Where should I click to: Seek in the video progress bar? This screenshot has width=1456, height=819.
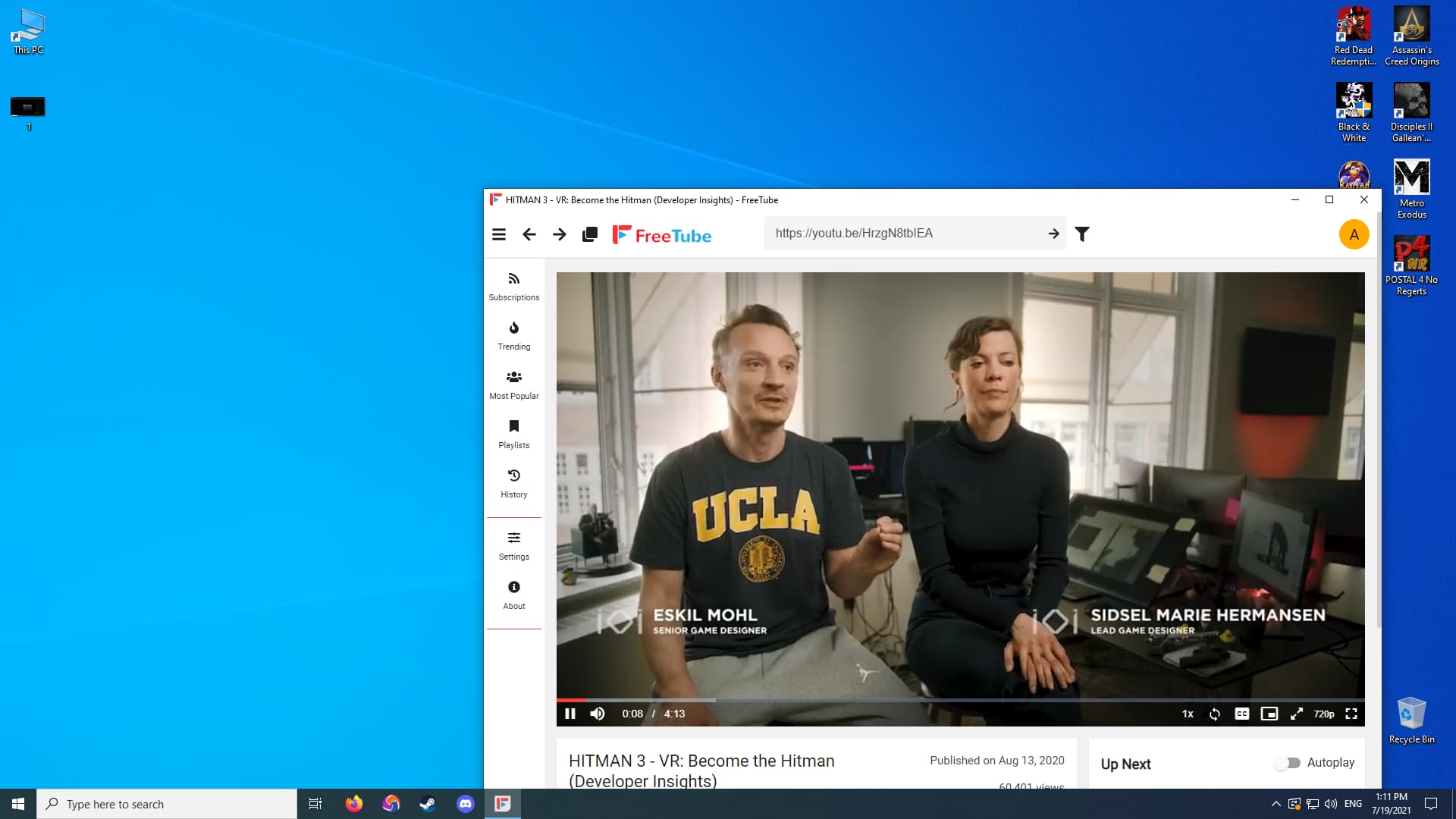(961, 700)
